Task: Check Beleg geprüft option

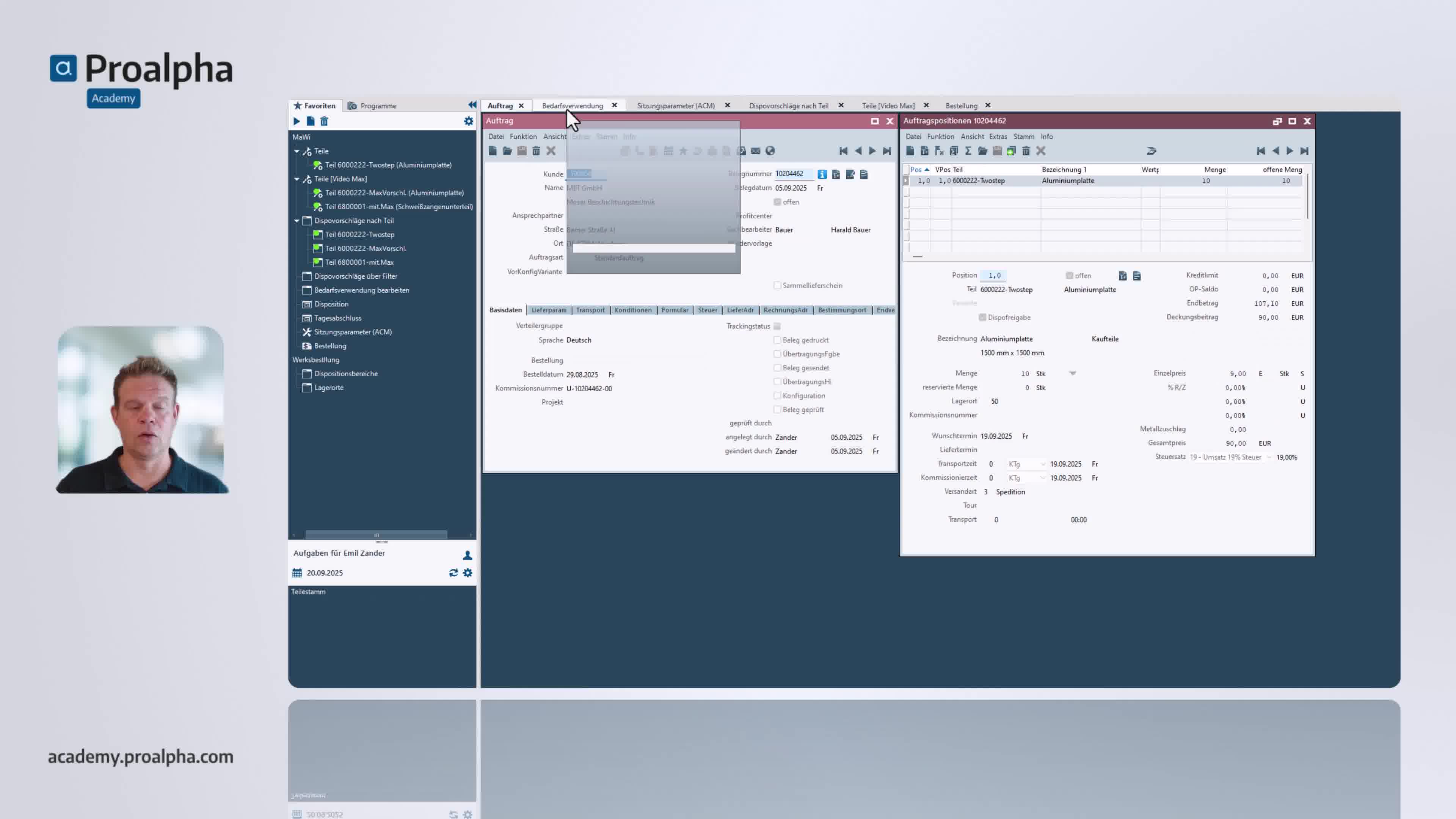Action: (x=777, y=410)
